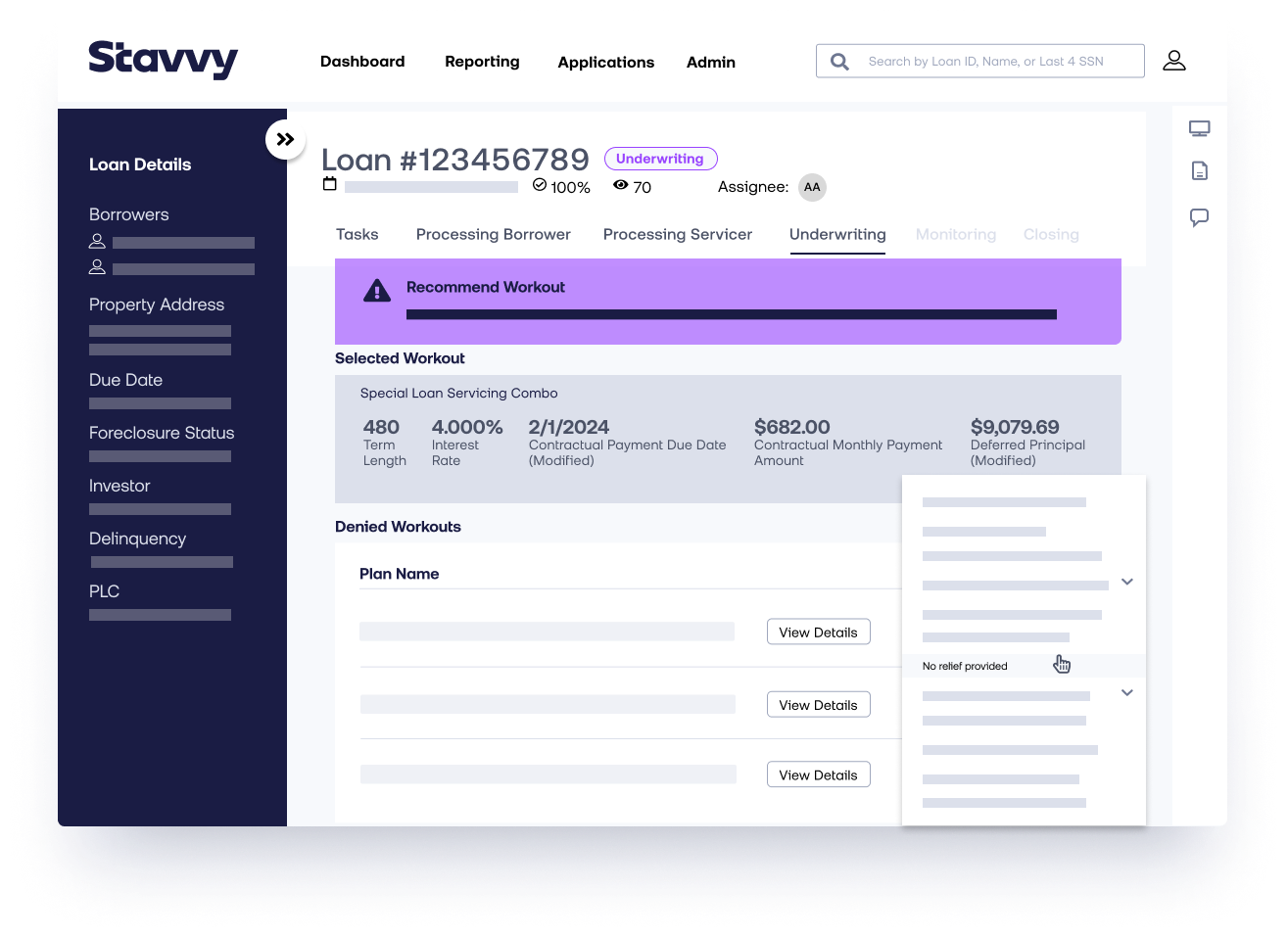
Task: Click the 480 term length value
Action: pyautogui.click(x=381, y=427)
